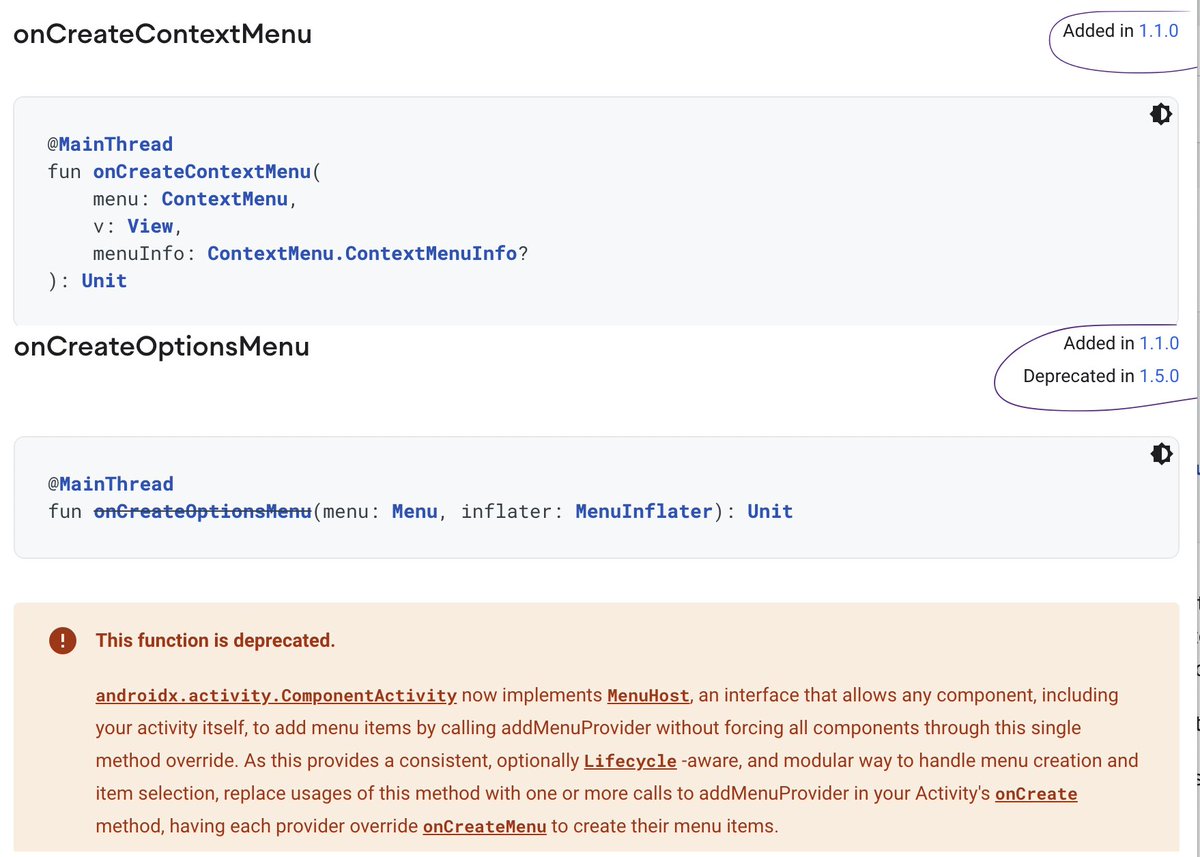
Task: Click the "This function is deprecated." text
Action: tap(215, 641)
